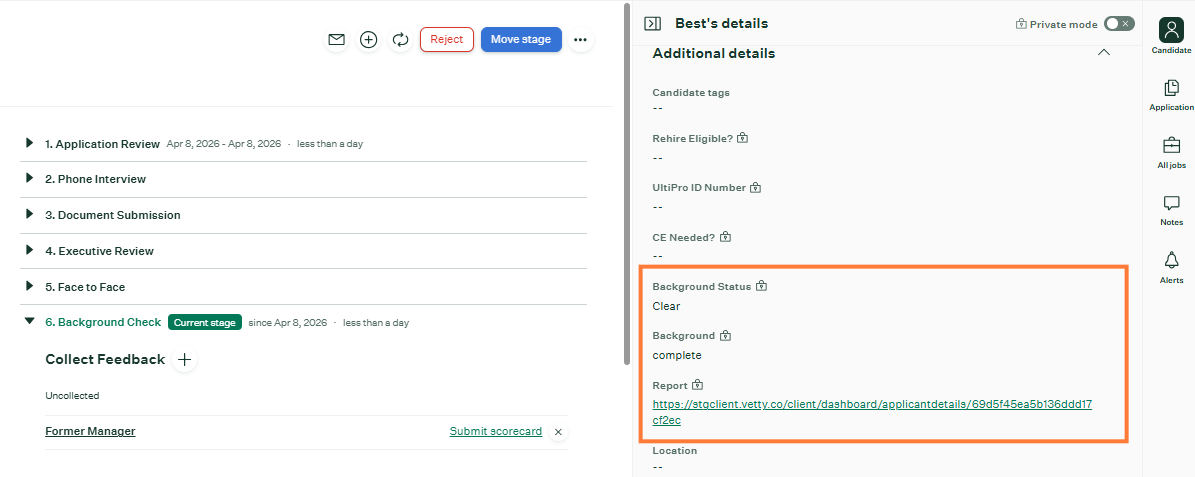Screen dimensions: 1195x477
Task: Expand the Phone Interview stage
Action: click(30, 179)
